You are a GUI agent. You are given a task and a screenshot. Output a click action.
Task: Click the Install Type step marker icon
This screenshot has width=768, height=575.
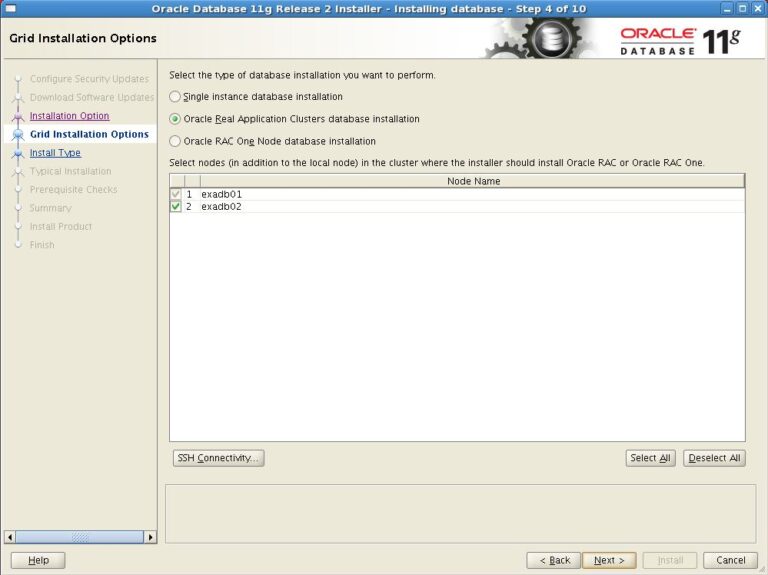(18, 153)
